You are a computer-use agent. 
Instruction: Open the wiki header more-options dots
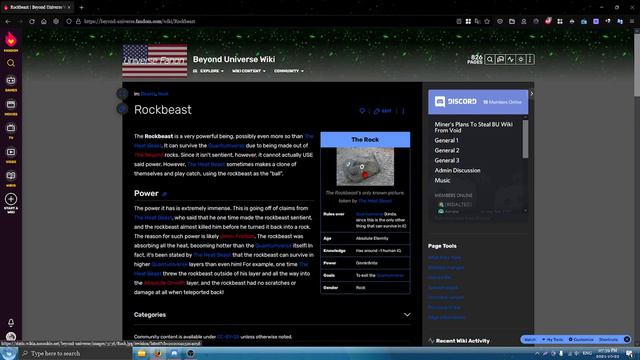point(530,60)
